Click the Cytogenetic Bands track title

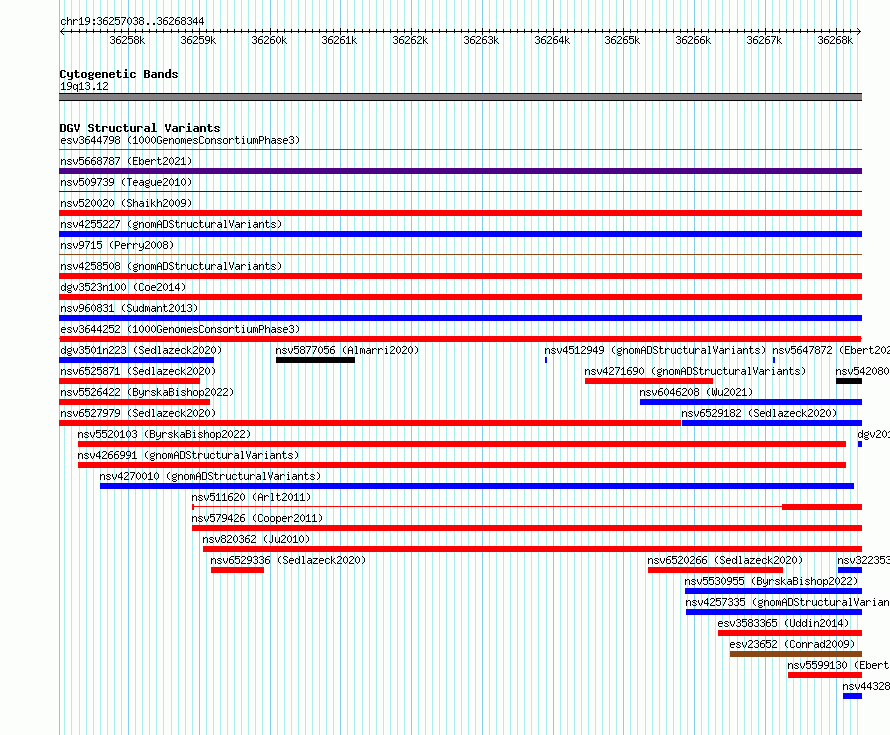point(119,74)
